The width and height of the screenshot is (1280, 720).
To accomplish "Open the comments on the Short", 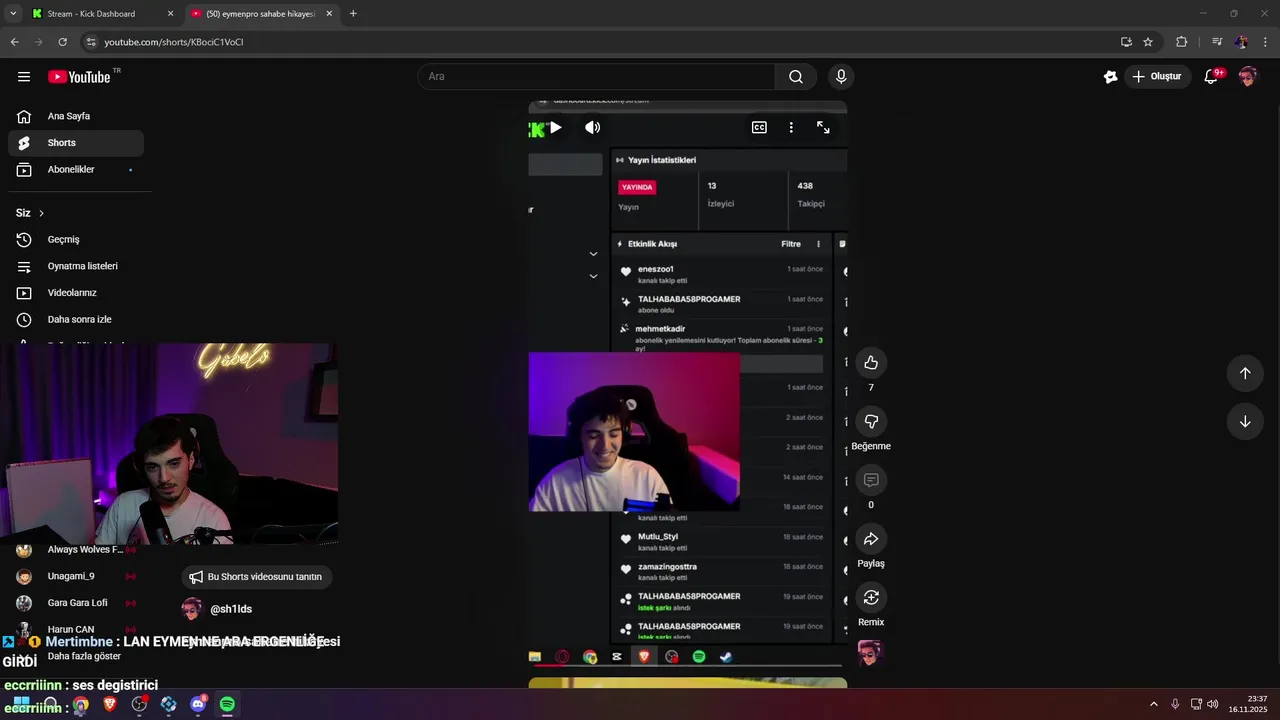I will [871, 480].
